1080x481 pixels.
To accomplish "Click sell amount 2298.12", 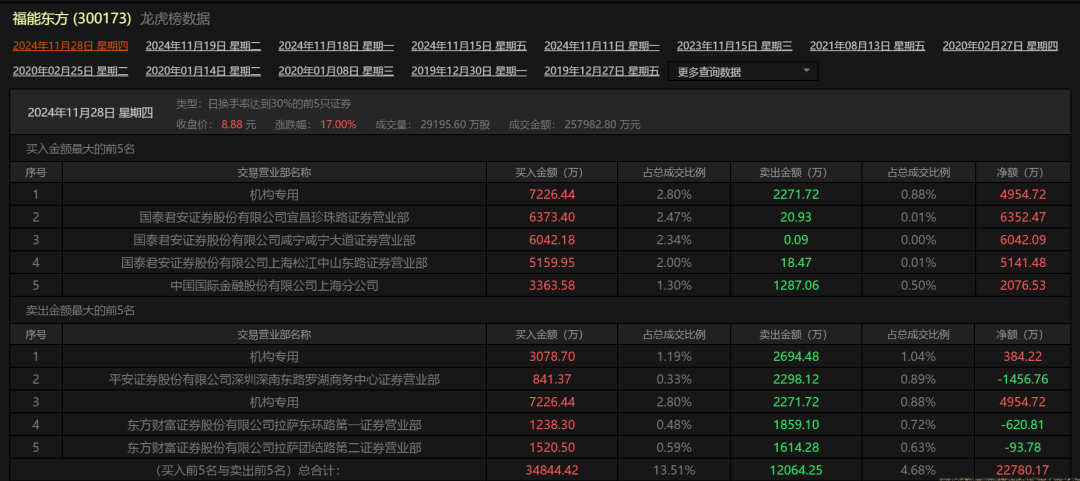I will click(796, 379).
